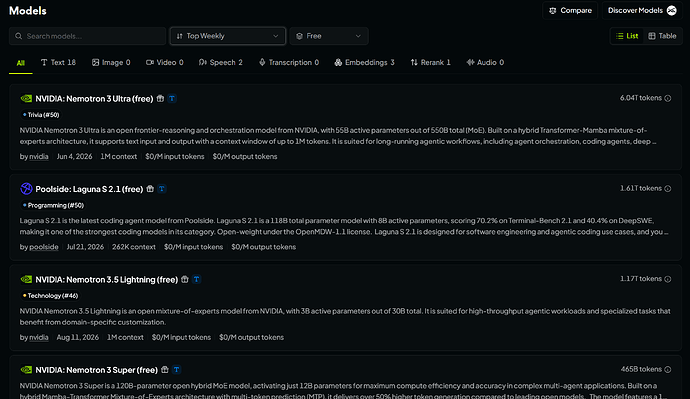The image size is (690, 399).
Task: Click info icon next to 6.04T tokens
Action: (668, 98)
